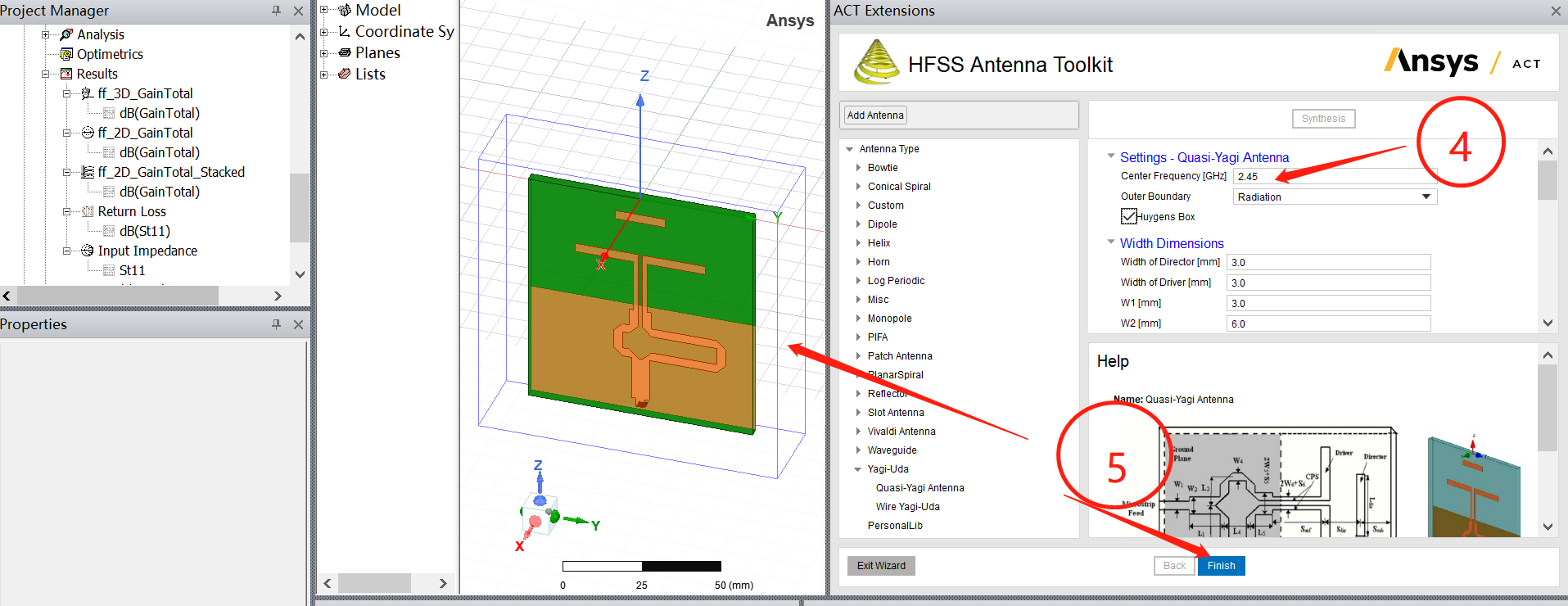1568x606 pixels.
Task: Click the Return Loss plot icon
Action: pyautogui.click(x=88, y=211)
